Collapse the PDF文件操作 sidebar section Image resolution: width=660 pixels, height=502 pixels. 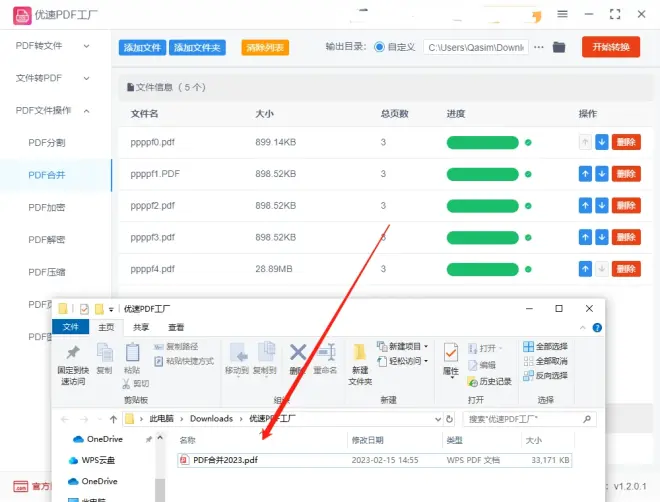[86, 111]
